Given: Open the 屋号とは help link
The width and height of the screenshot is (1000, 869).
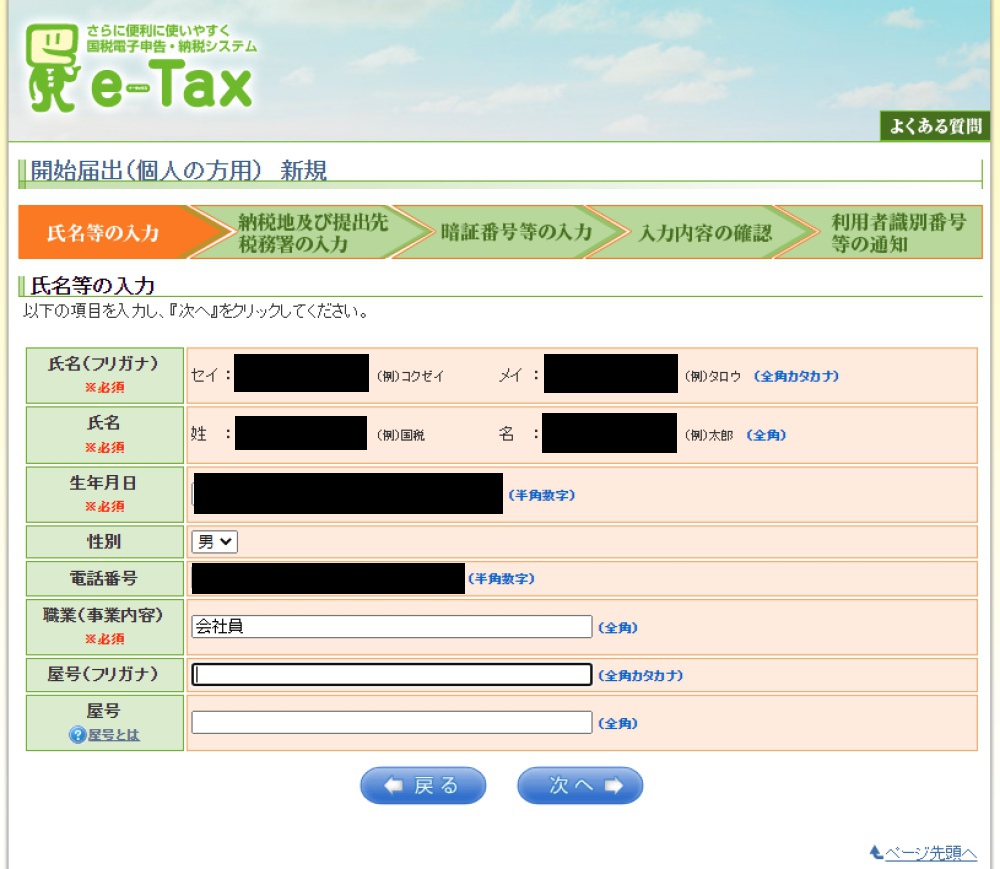Looking at the screenshot, I should pyautogui.click(x=114, y=735).
